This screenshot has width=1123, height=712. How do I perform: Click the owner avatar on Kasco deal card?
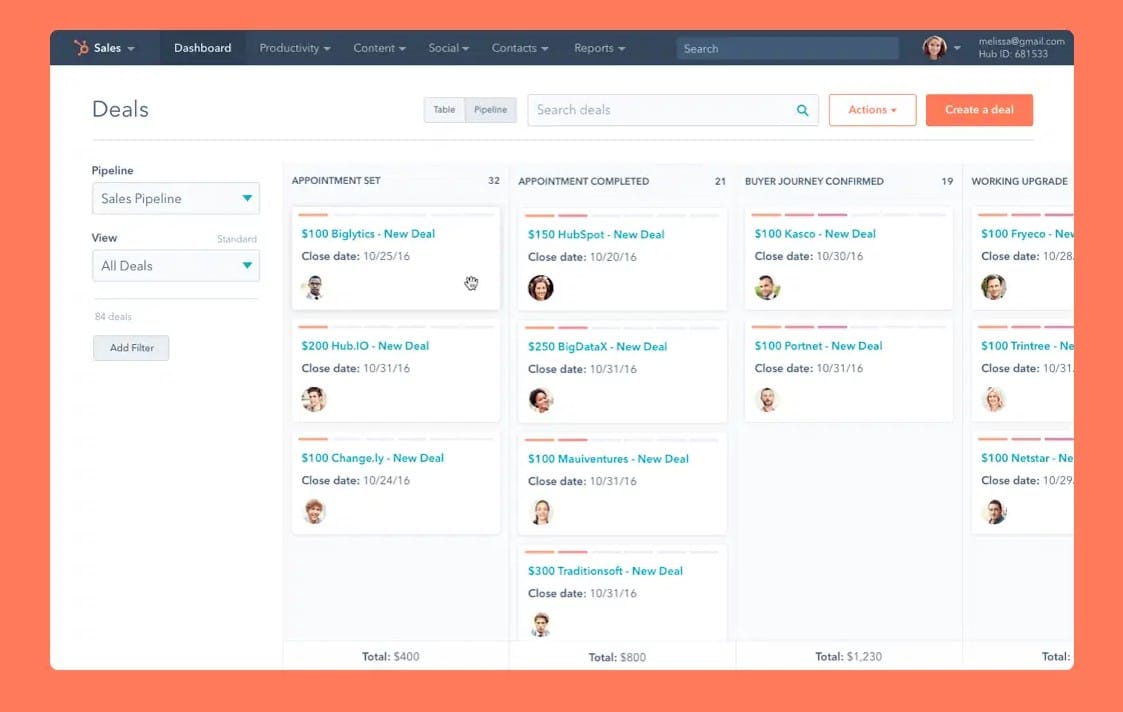767,288
